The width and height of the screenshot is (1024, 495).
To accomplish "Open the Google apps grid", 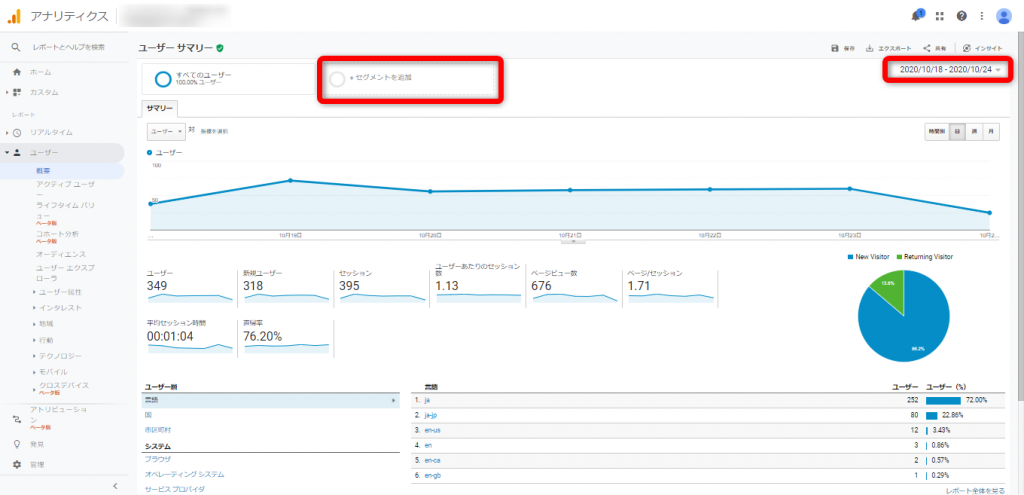I will click(940, 16).
